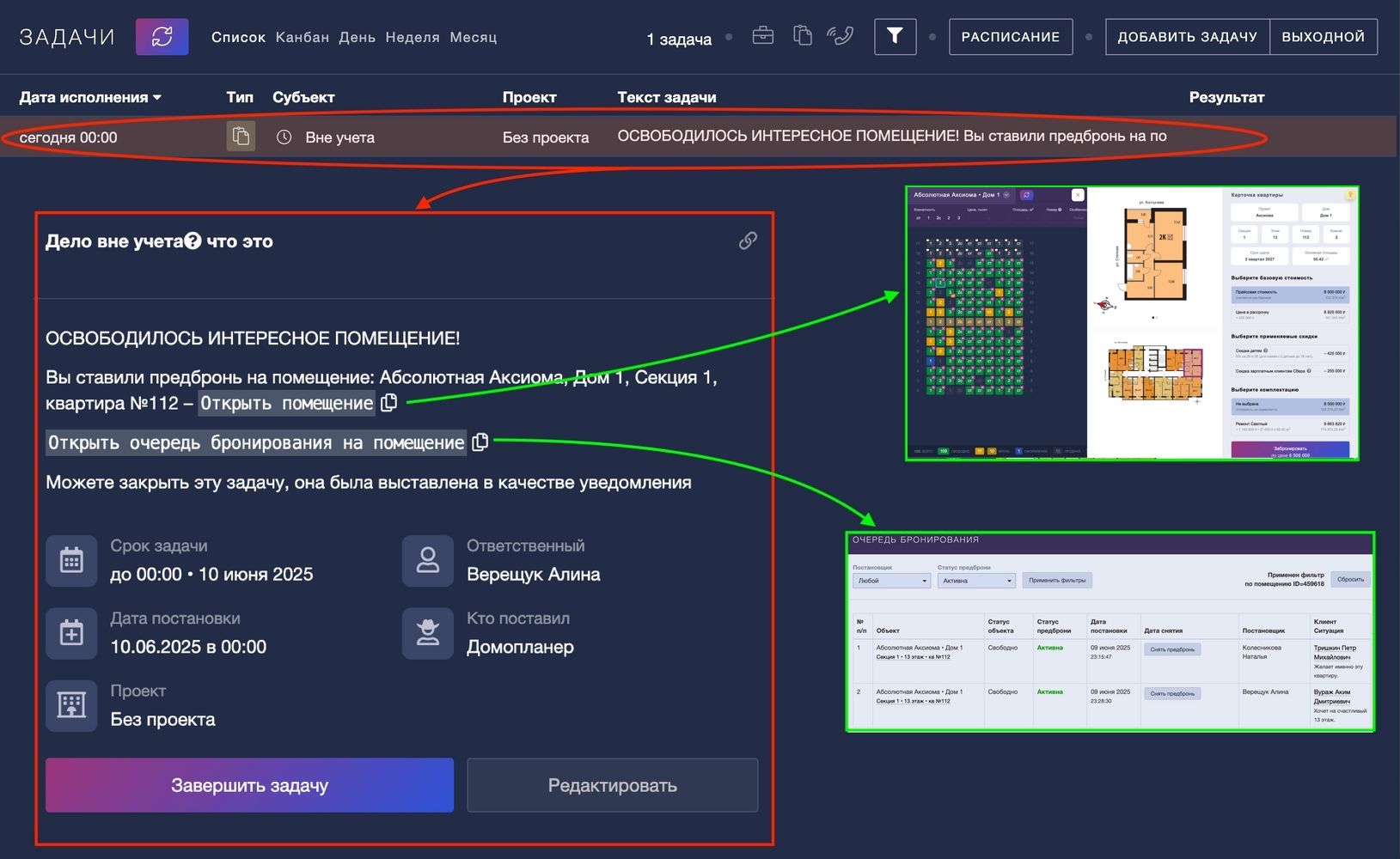Switch to the "Месяц" view
This screenshot has width=1400, height=859.
pos(474,38)
